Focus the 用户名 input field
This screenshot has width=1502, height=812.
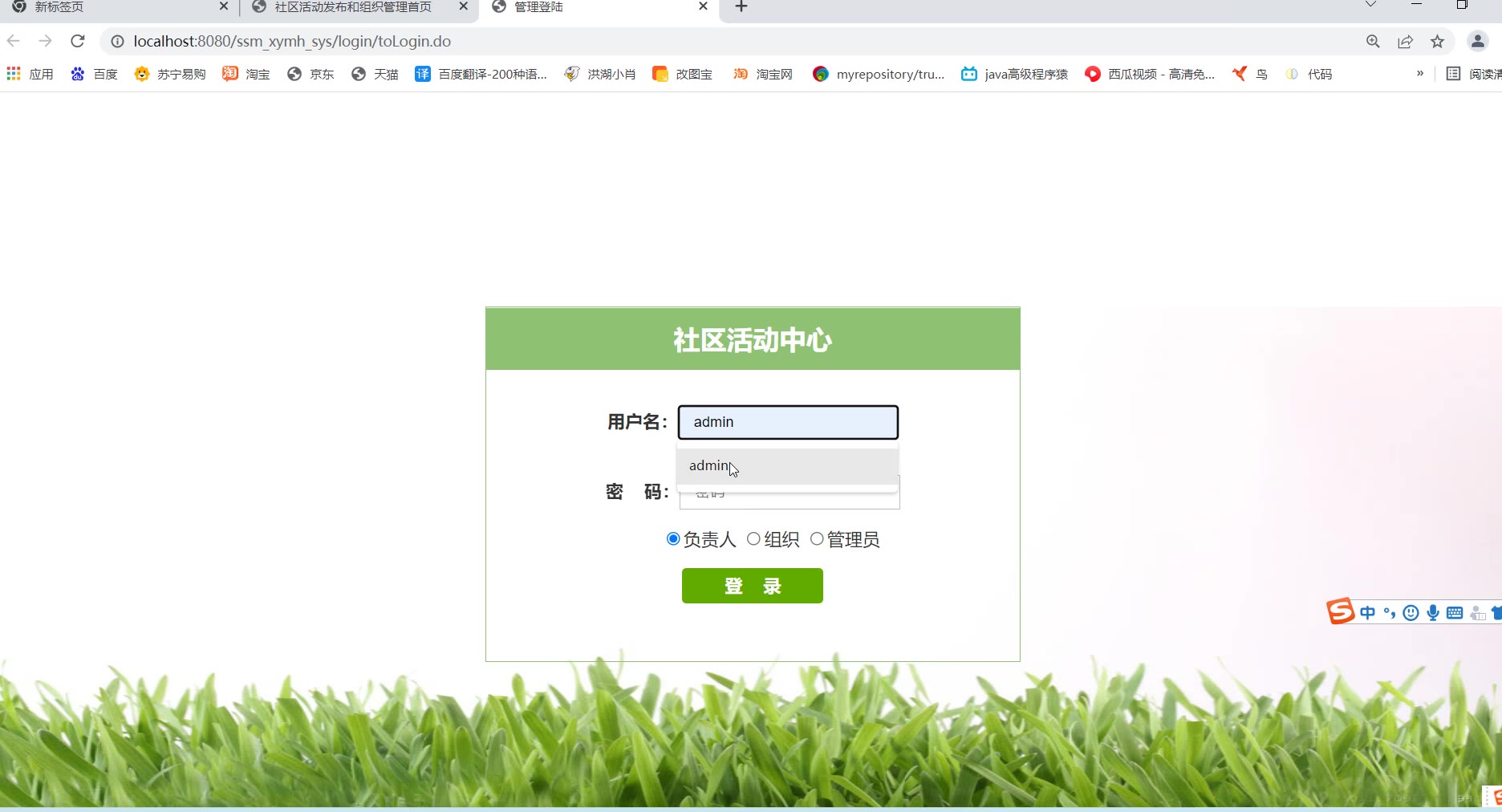[788, 422]
